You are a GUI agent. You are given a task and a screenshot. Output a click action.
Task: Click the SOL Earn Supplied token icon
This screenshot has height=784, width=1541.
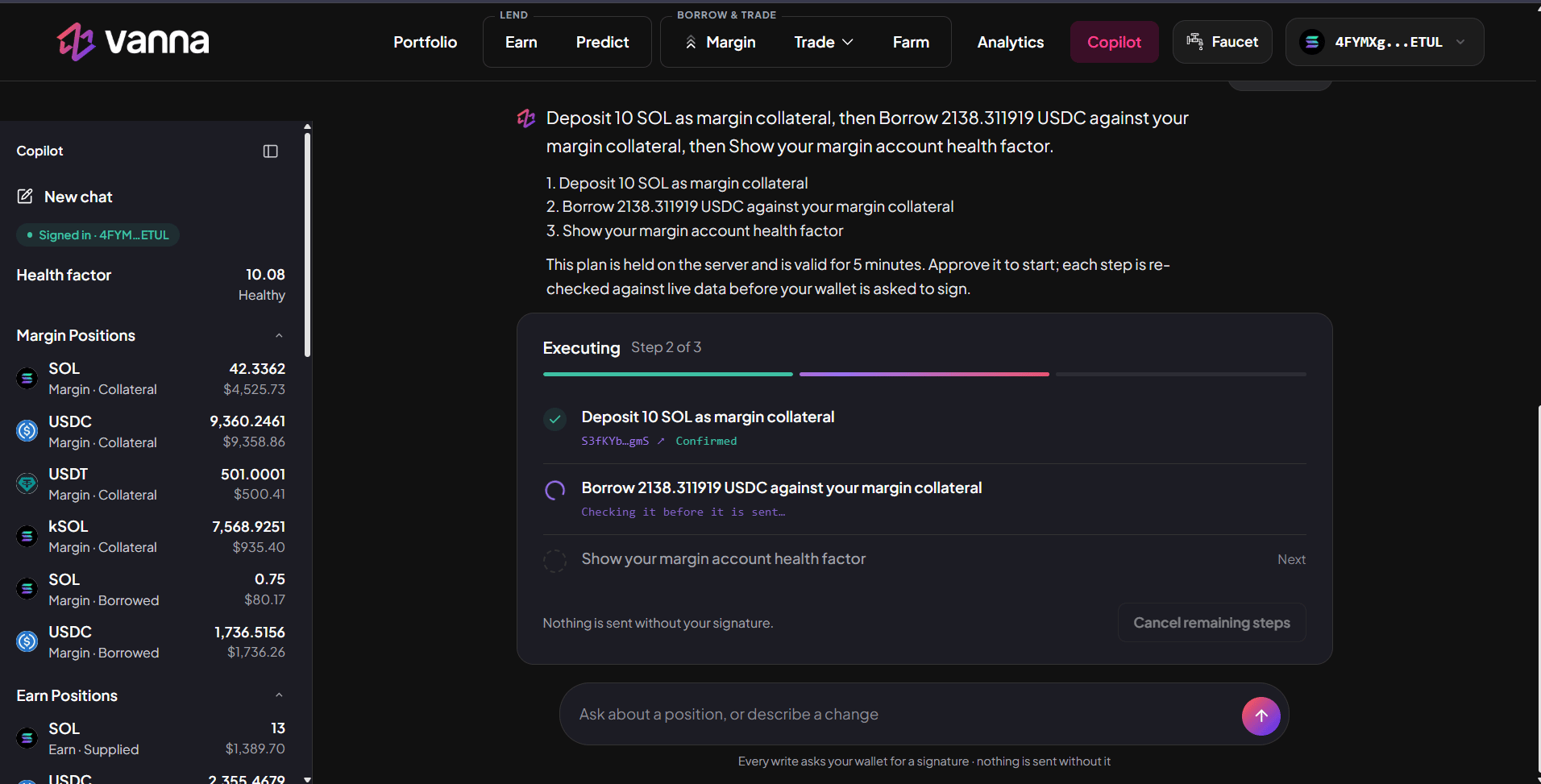click(27, 738)
